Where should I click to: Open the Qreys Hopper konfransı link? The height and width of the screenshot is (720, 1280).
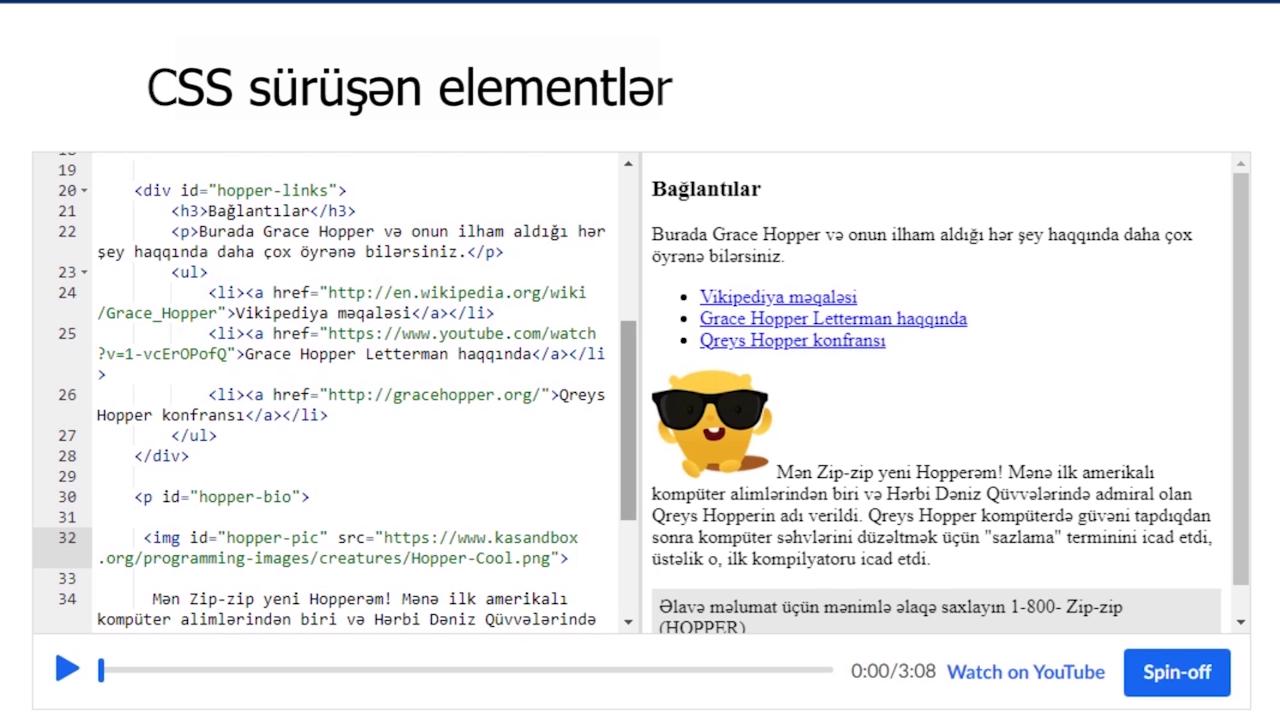click(x=792, y=341)
